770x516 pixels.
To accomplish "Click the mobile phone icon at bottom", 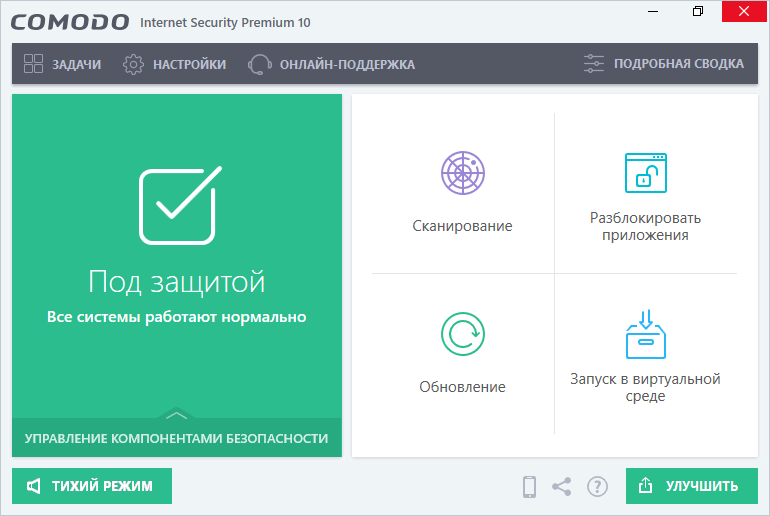I will pos(529,487).
